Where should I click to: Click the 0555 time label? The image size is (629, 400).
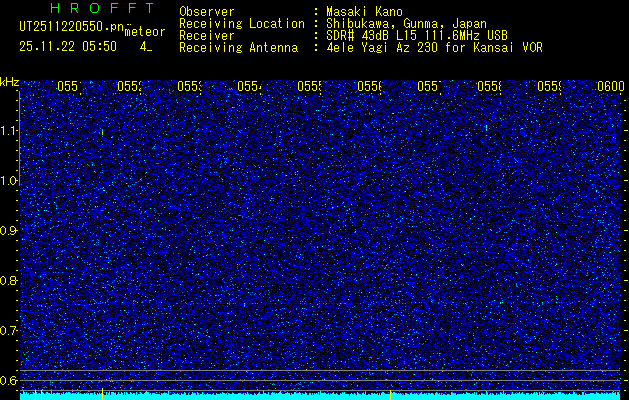309,86
